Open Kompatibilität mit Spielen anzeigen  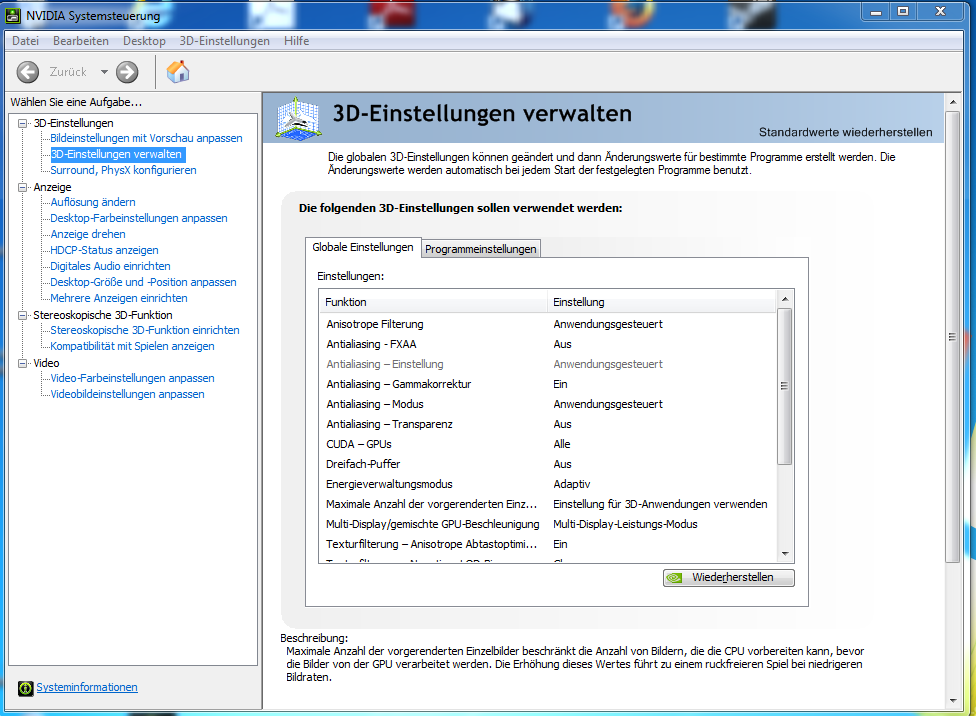point(132,347)
